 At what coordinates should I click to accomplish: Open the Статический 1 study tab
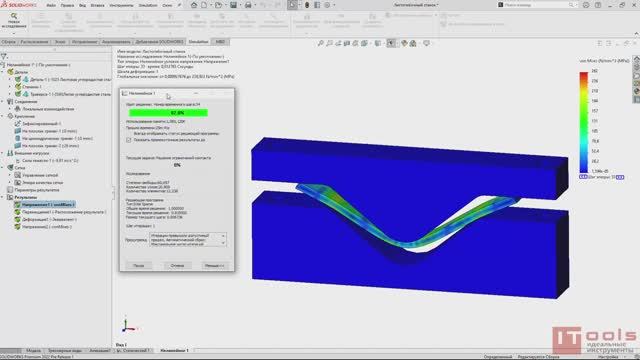tap(133, 351)
